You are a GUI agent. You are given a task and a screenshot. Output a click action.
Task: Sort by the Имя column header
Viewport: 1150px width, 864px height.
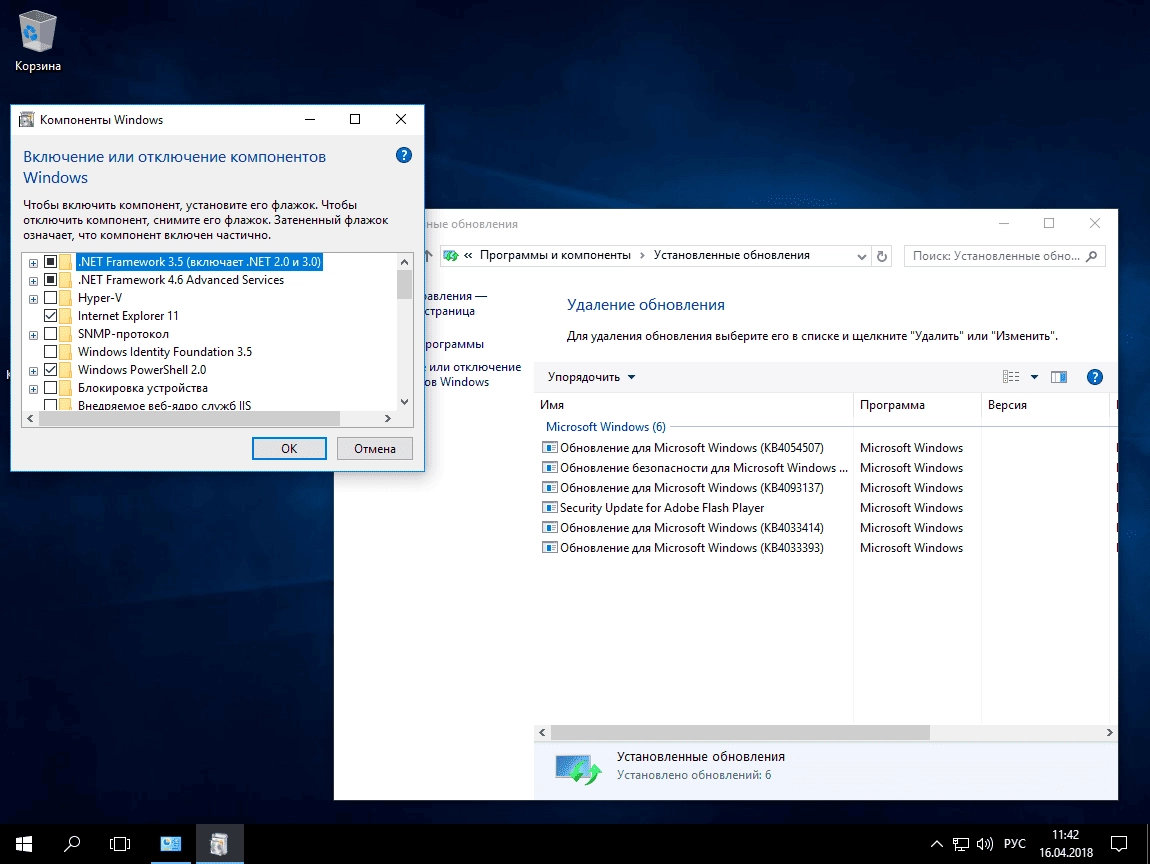(x=694, y=405)
